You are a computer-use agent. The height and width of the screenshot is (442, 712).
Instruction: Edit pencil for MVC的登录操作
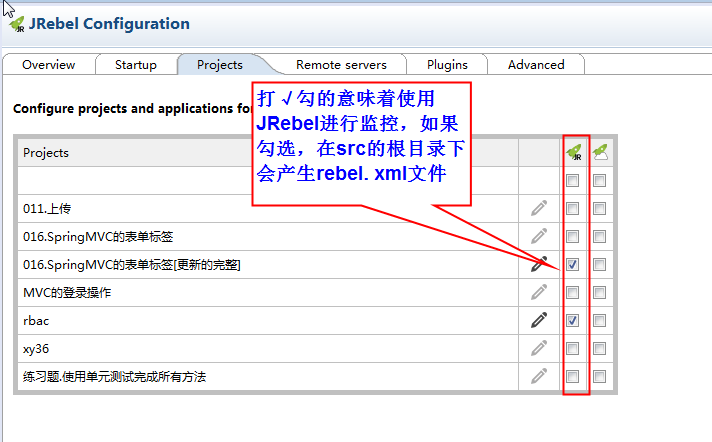tap(539, 292)
